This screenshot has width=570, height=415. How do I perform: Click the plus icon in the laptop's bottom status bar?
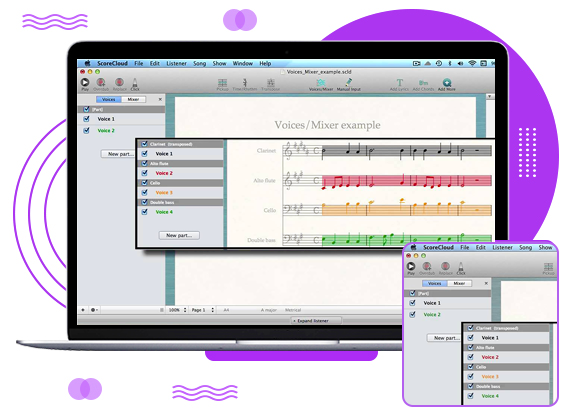click(83, 310)
